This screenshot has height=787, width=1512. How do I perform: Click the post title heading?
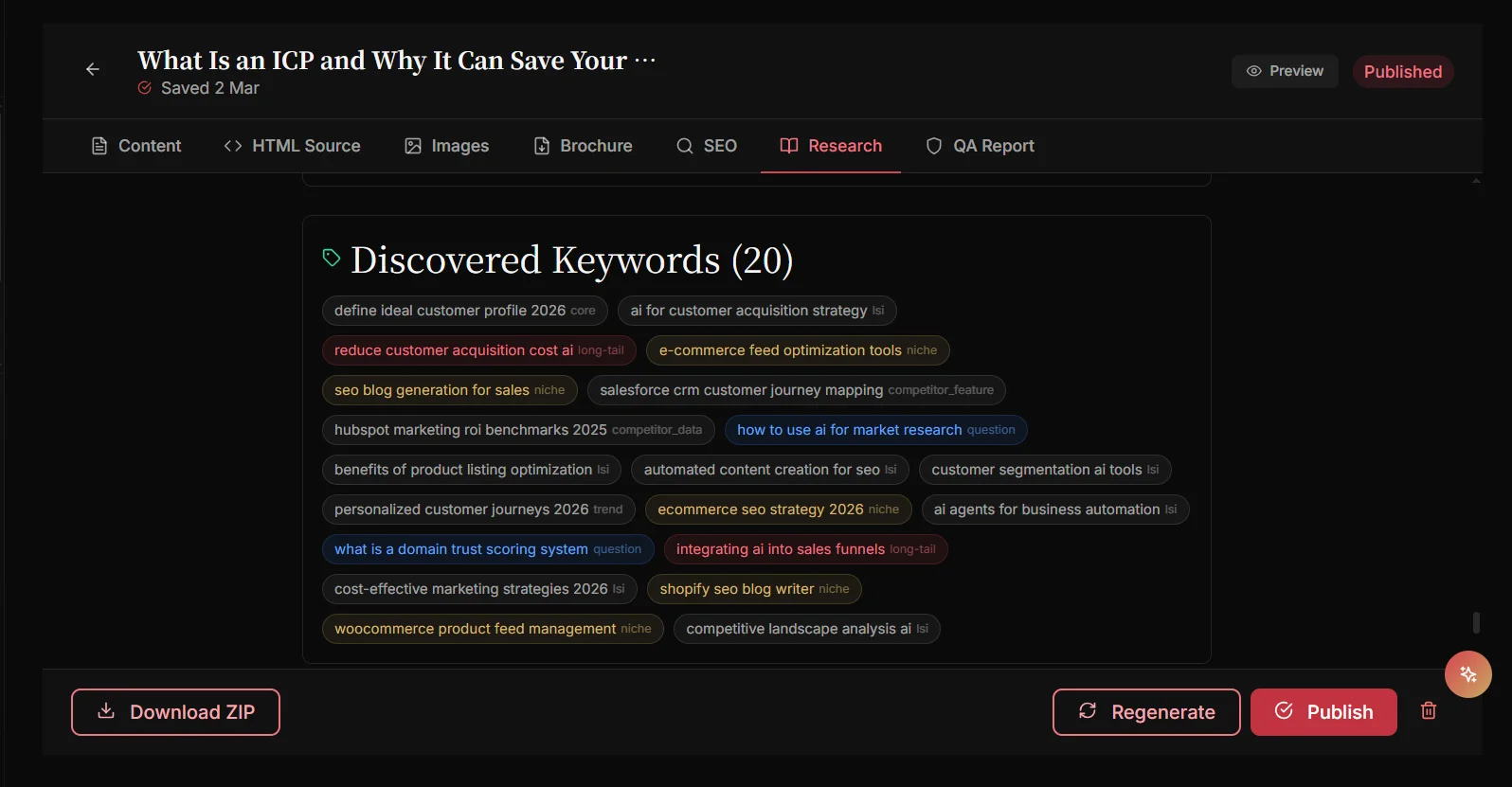[x=396, y=61]
